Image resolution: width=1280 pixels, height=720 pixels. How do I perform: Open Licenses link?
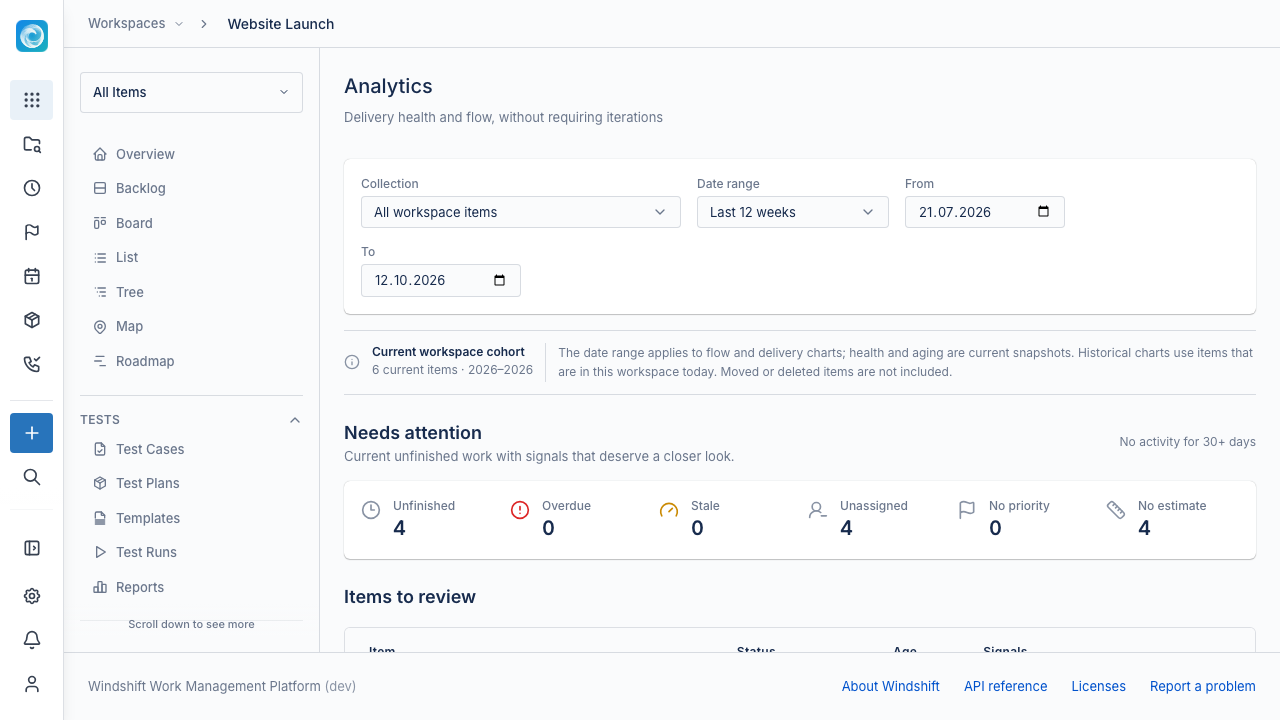click(x=1099, y=686)
